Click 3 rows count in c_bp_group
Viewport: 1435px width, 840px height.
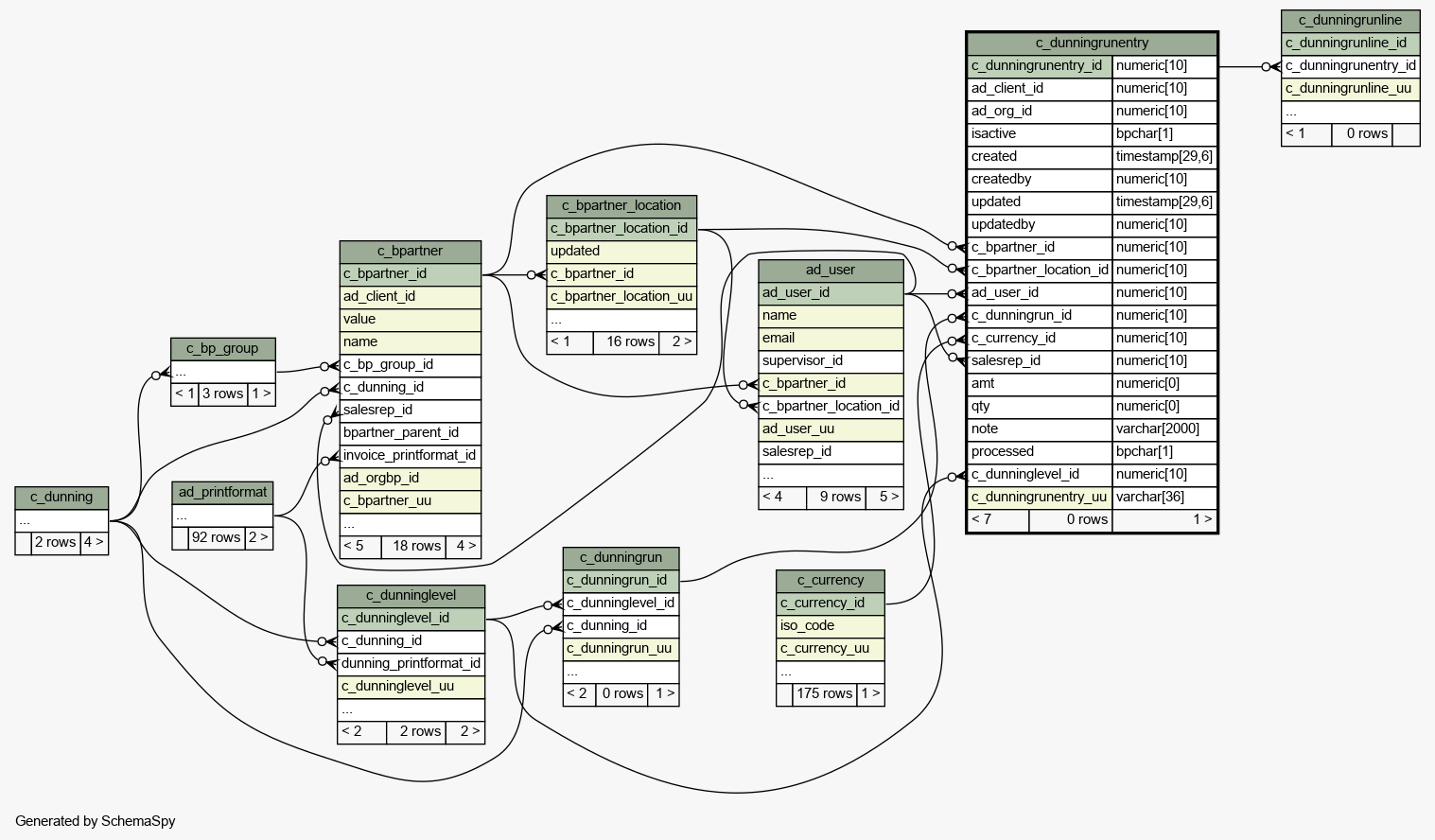coord(222,394)
